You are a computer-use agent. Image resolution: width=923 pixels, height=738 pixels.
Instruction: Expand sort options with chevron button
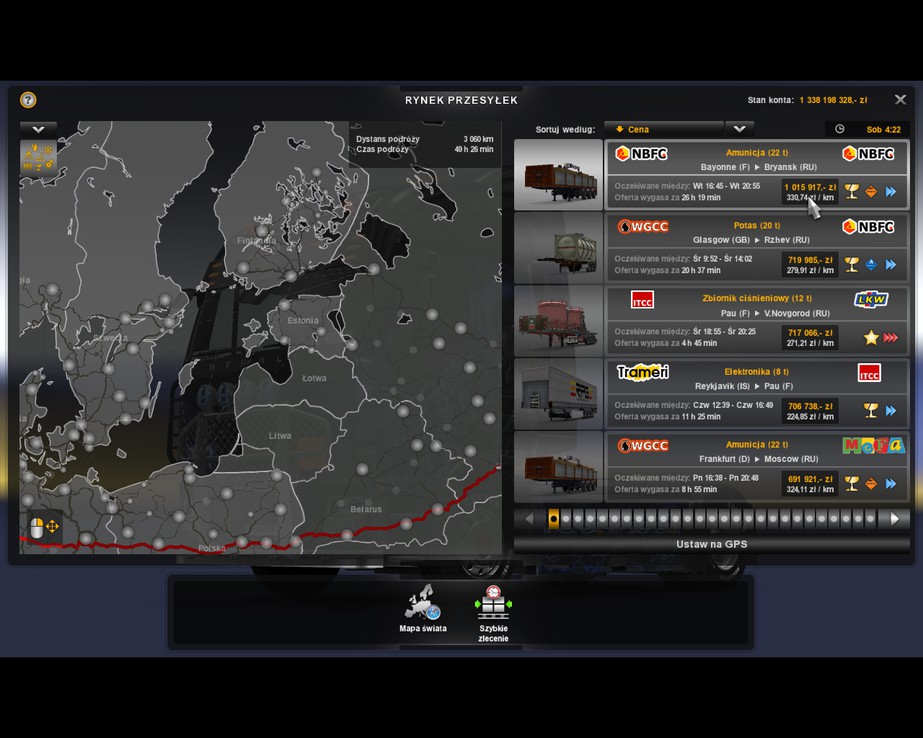coord(739,129)
